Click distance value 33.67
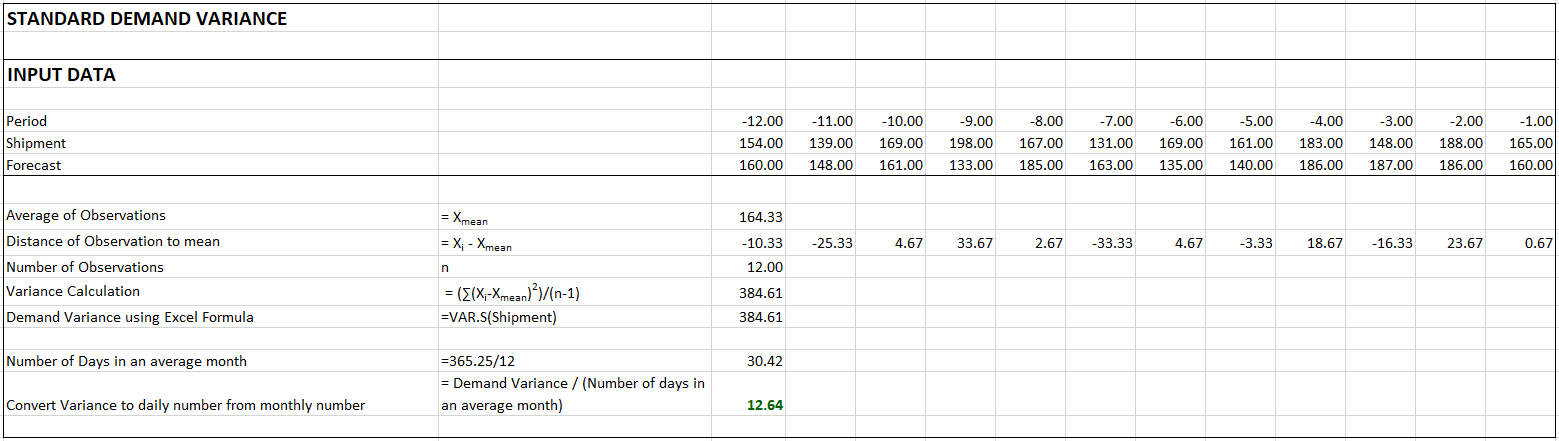Image resolution: width=1559 pixels, height=441 pixels. pos(975,242)
